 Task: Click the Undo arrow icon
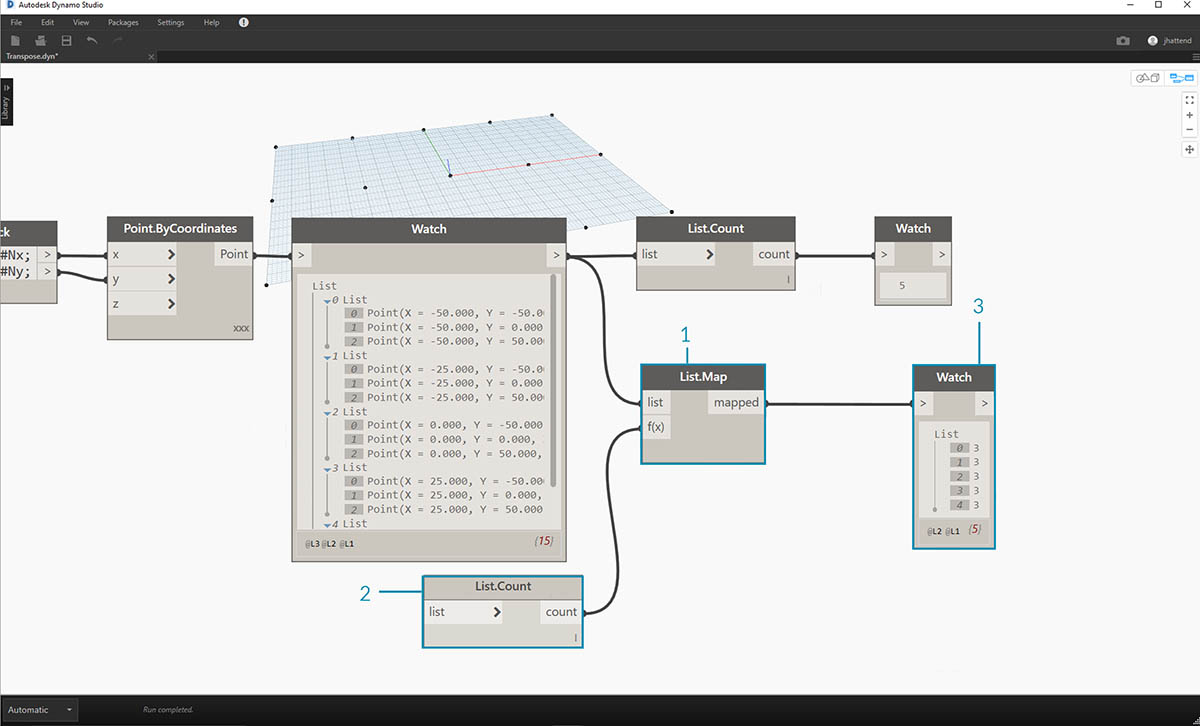coord(92,40)
